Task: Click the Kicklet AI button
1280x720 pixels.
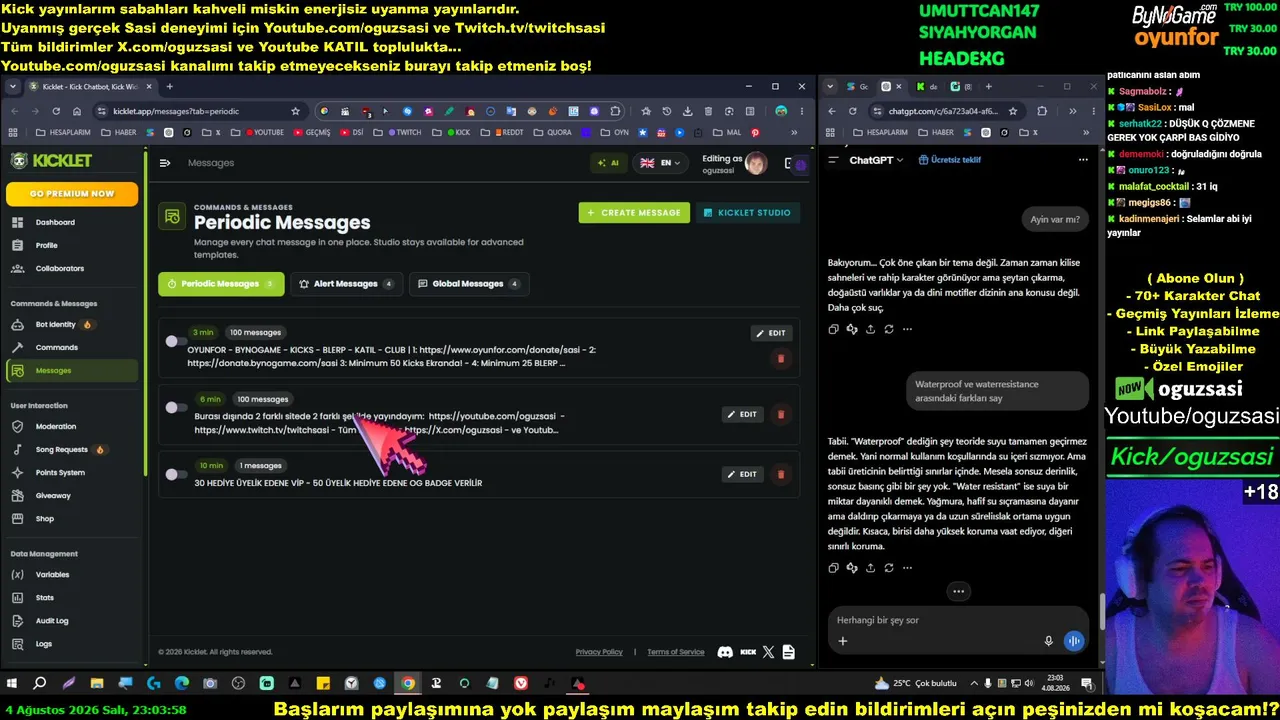Action: [608, 163]
